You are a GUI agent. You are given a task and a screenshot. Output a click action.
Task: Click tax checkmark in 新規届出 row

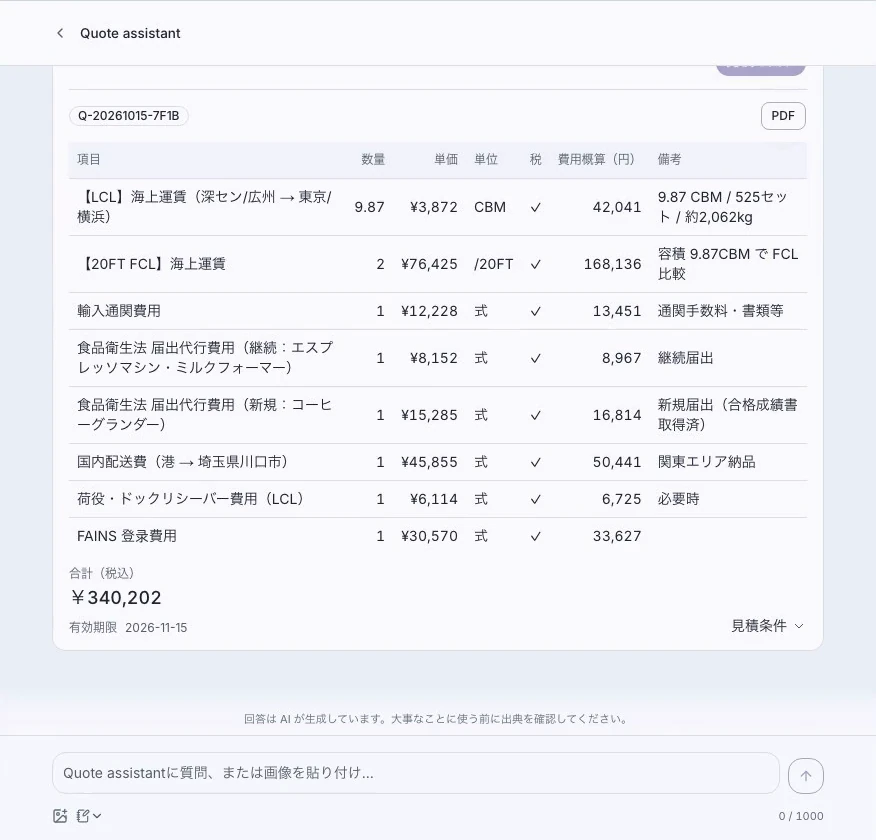pyautogui.click(x=535, y=415)
